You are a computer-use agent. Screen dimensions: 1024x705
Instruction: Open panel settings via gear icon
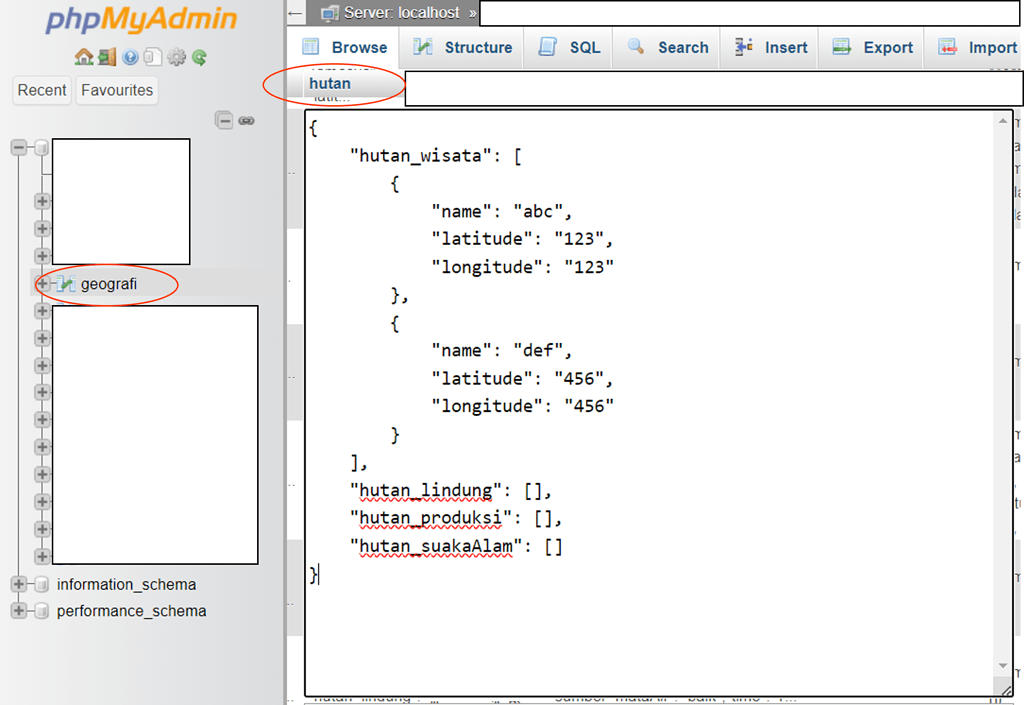[176, 56]
